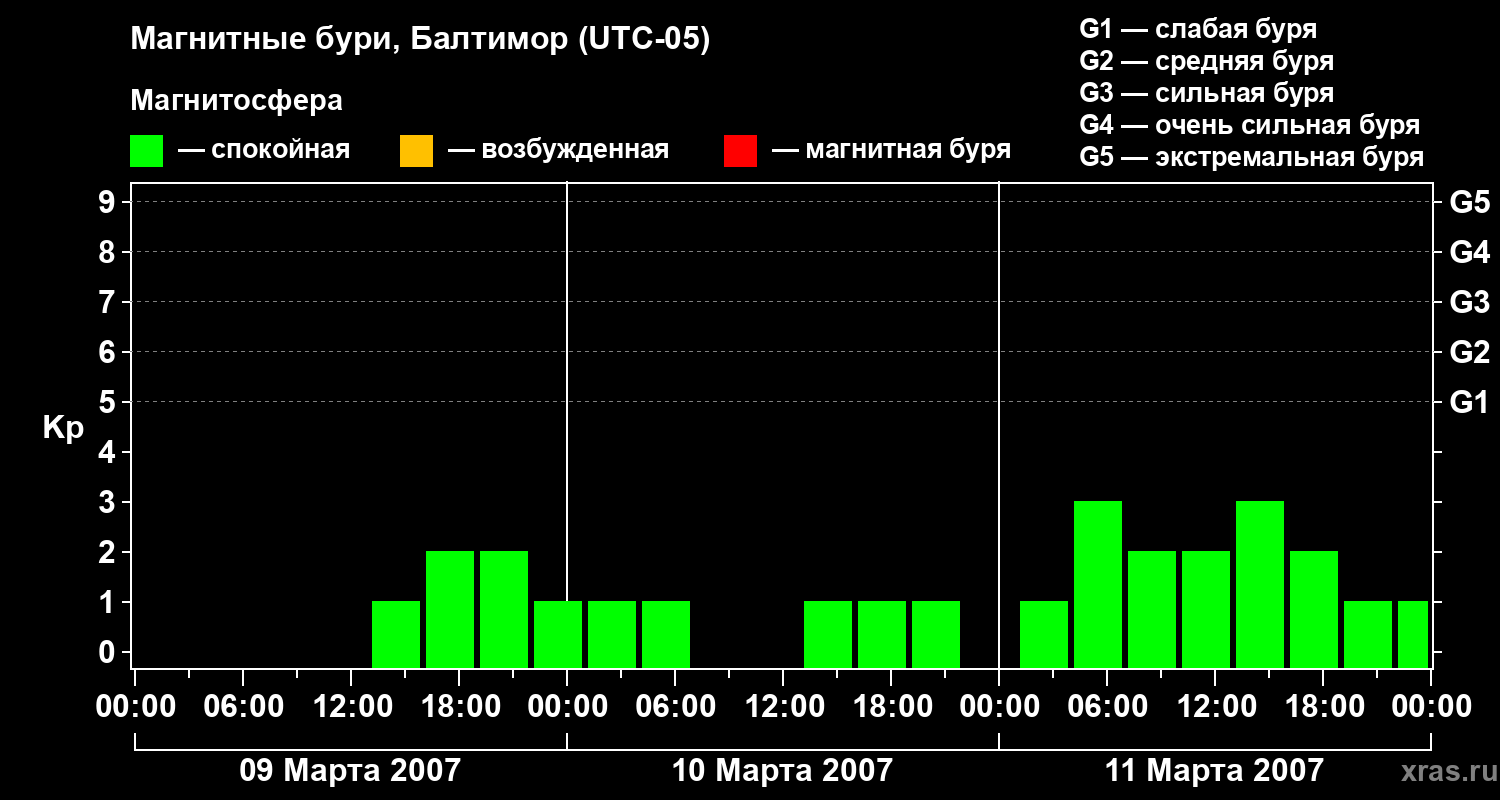Click the Kp 3 bar after 12:00 on 11 Марта
Screen dimensions: 1500x800
pos(1260,584)
